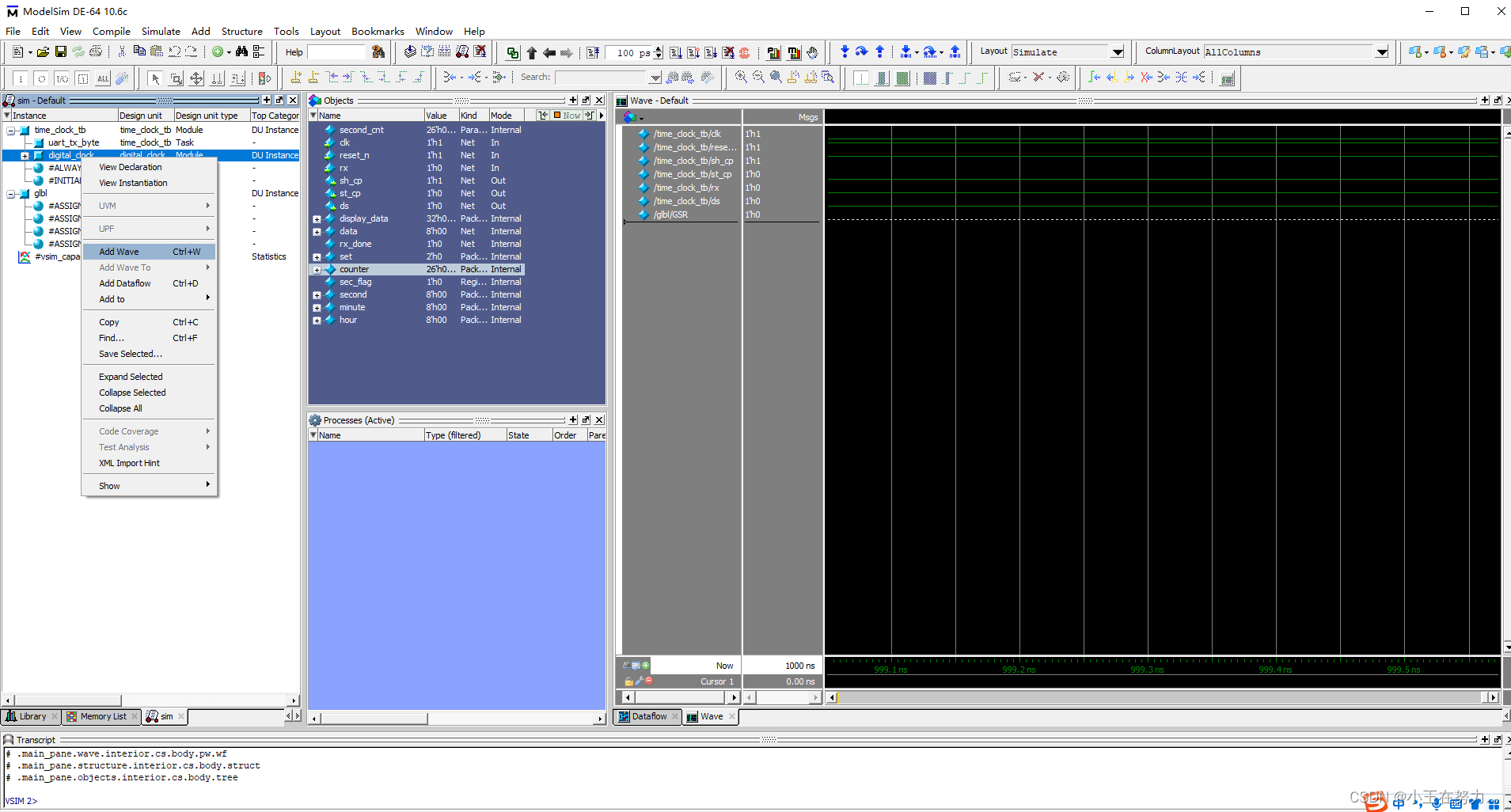1511x812 pixels.
Task: Switch to the Dataflow tab
Action: (x=648, y=716)
